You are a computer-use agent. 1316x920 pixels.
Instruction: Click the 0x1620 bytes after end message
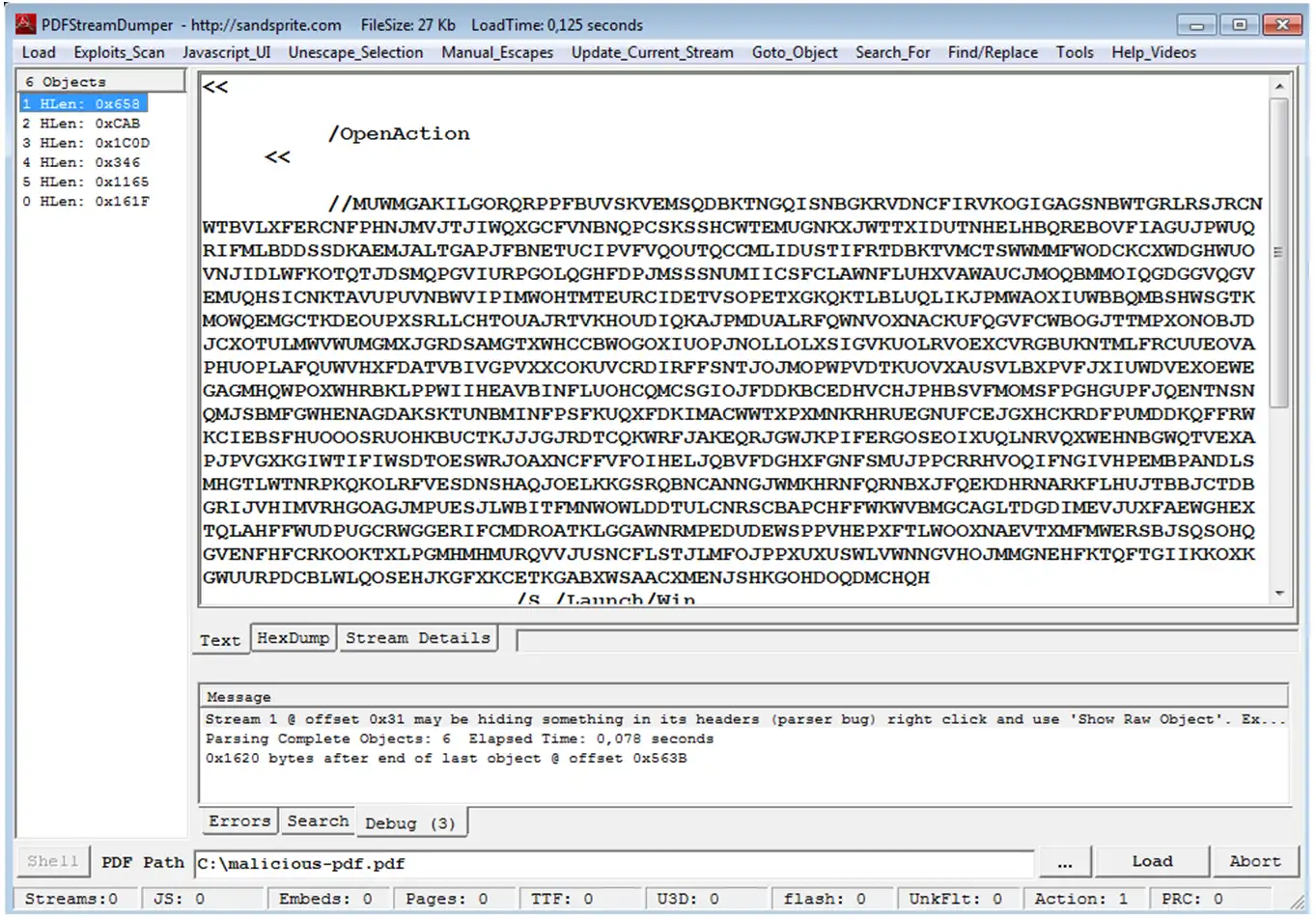pos(446,758)
